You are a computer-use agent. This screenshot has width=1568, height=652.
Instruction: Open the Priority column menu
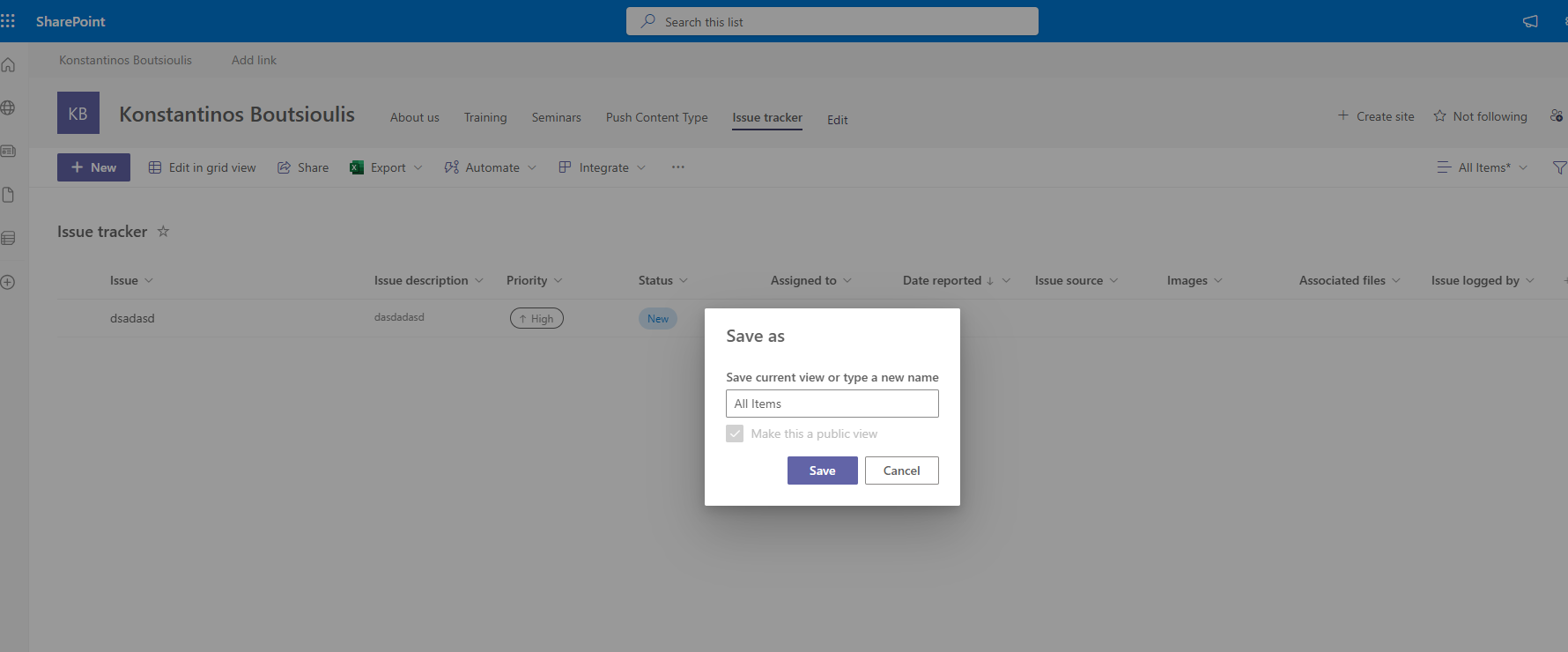click(535, 280)
